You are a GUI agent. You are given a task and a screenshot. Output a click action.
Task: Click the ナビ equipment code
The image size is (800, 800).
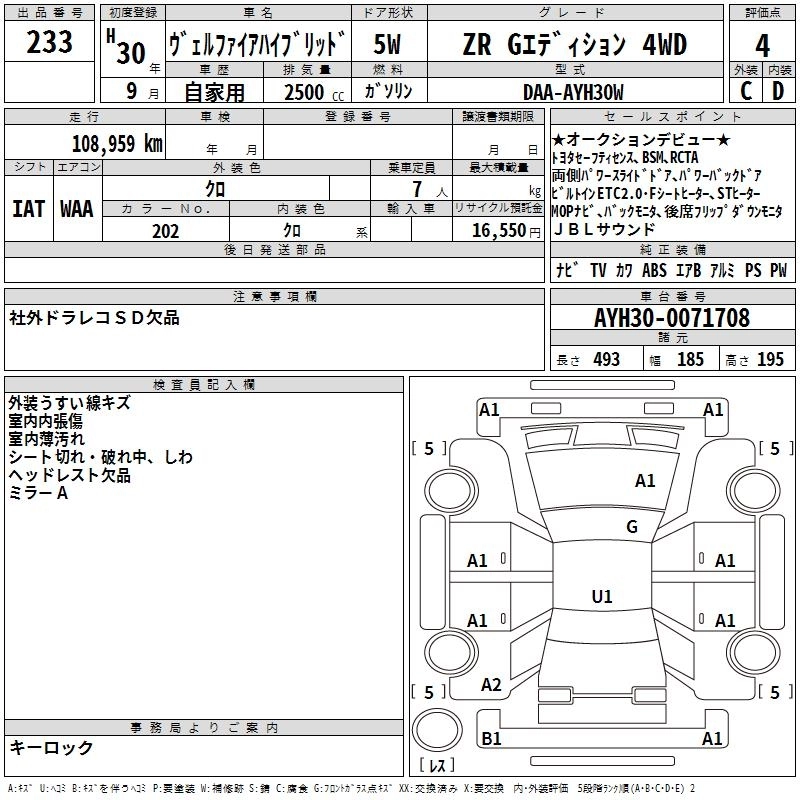click(566, 270)
